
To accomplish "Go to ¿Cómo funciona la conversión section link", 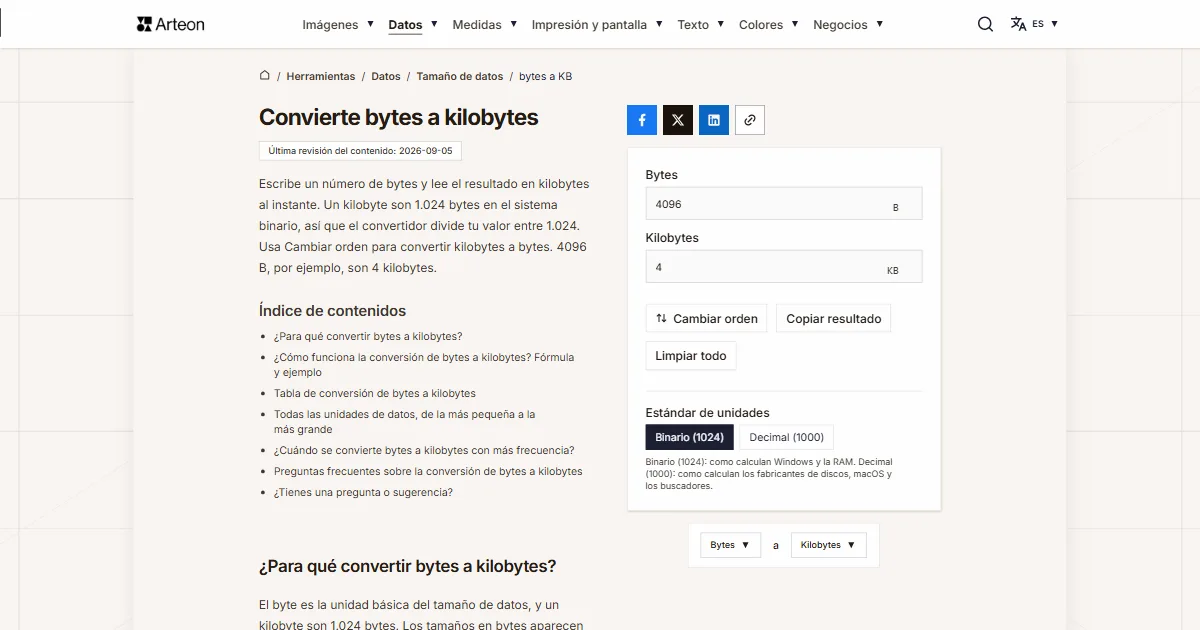I will [424, 364].
